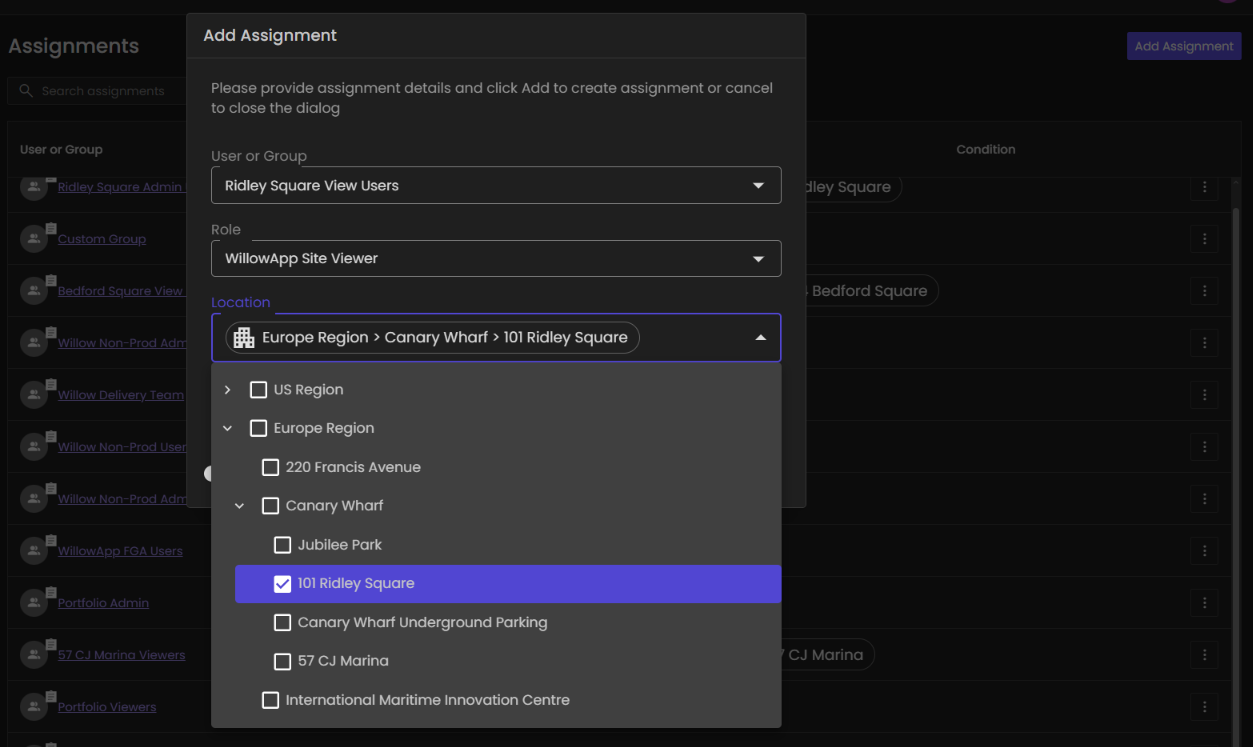Click the search magnifier icon in assignments
This screenshot has height=747, width=1253.
(x=26, y=91)
